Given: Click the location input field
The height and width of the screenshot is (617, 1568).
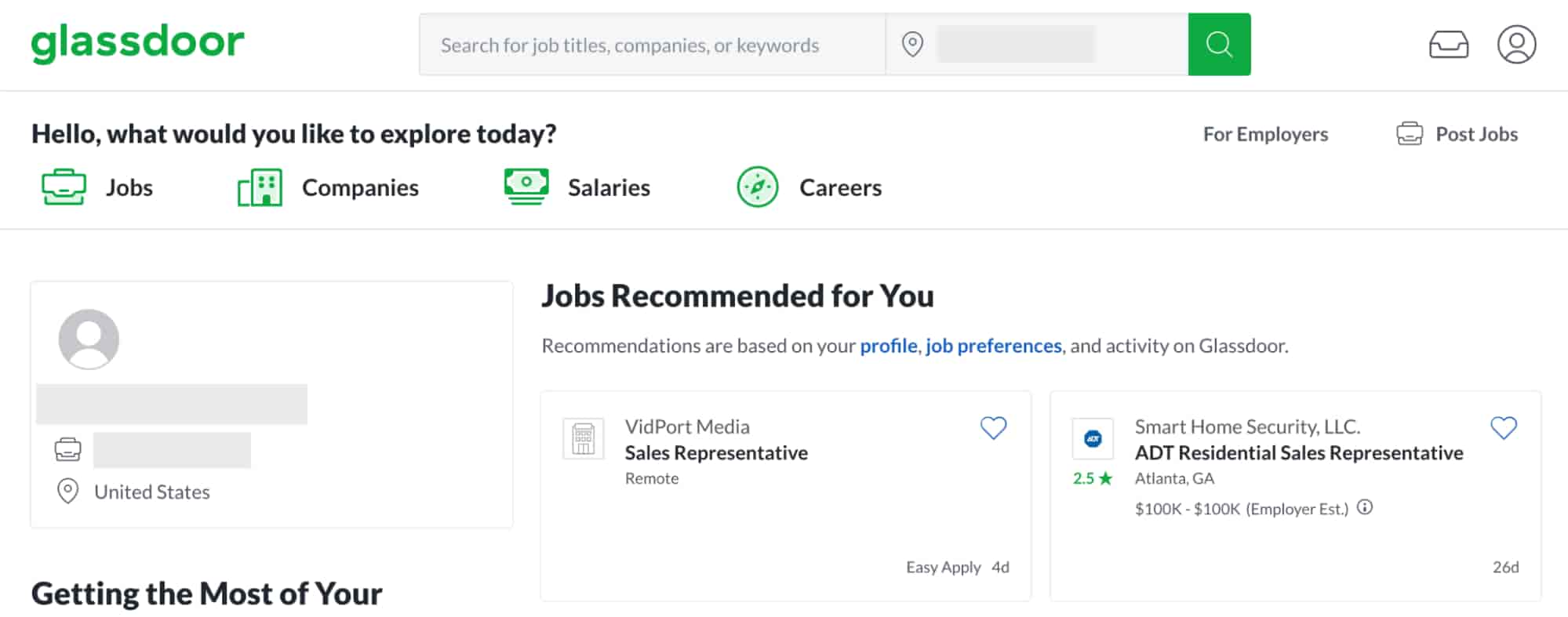Looking at the screenshot, I should 1051,45.
